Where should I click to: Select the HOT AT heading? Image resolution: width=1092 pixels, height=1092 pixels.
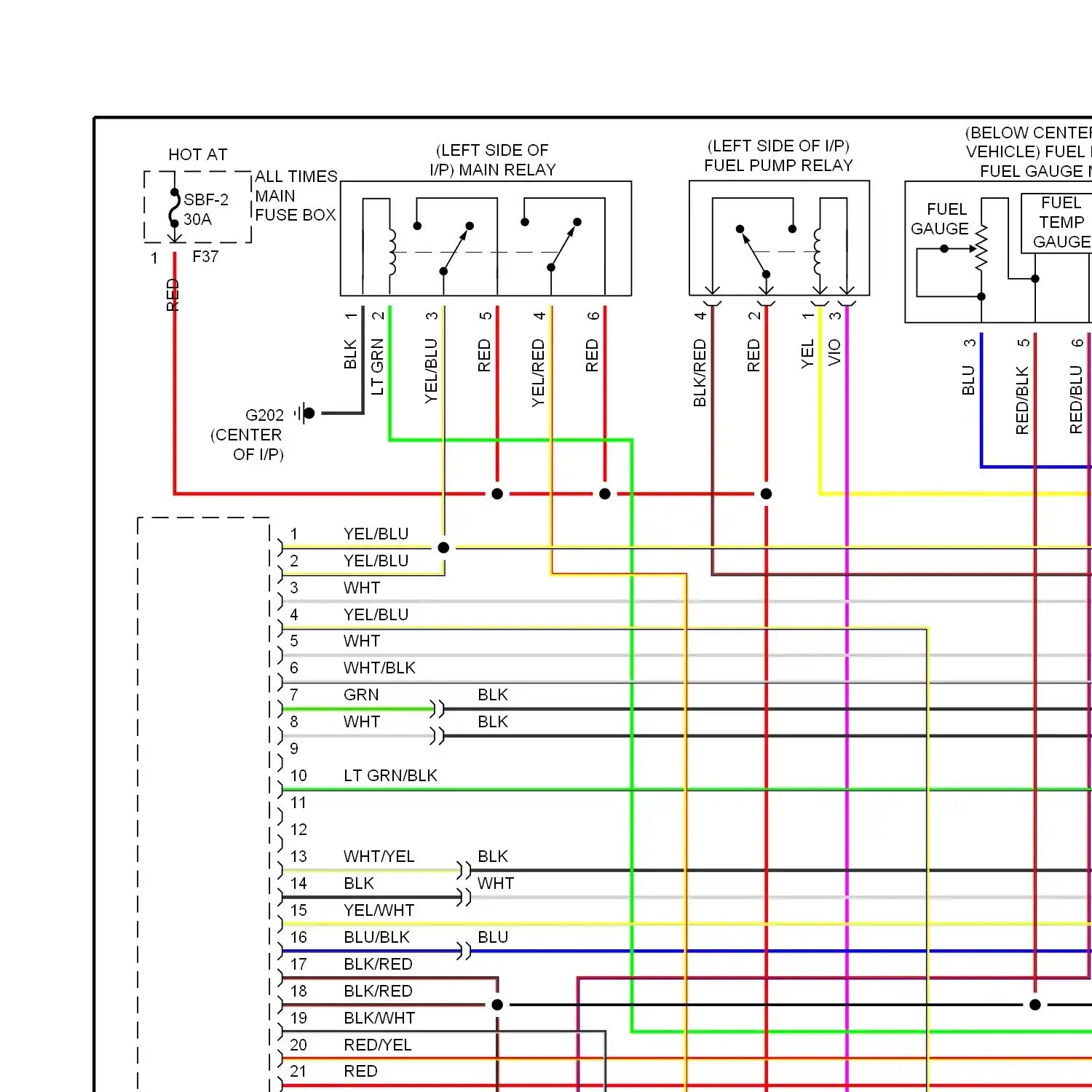(x=198, y=154)
